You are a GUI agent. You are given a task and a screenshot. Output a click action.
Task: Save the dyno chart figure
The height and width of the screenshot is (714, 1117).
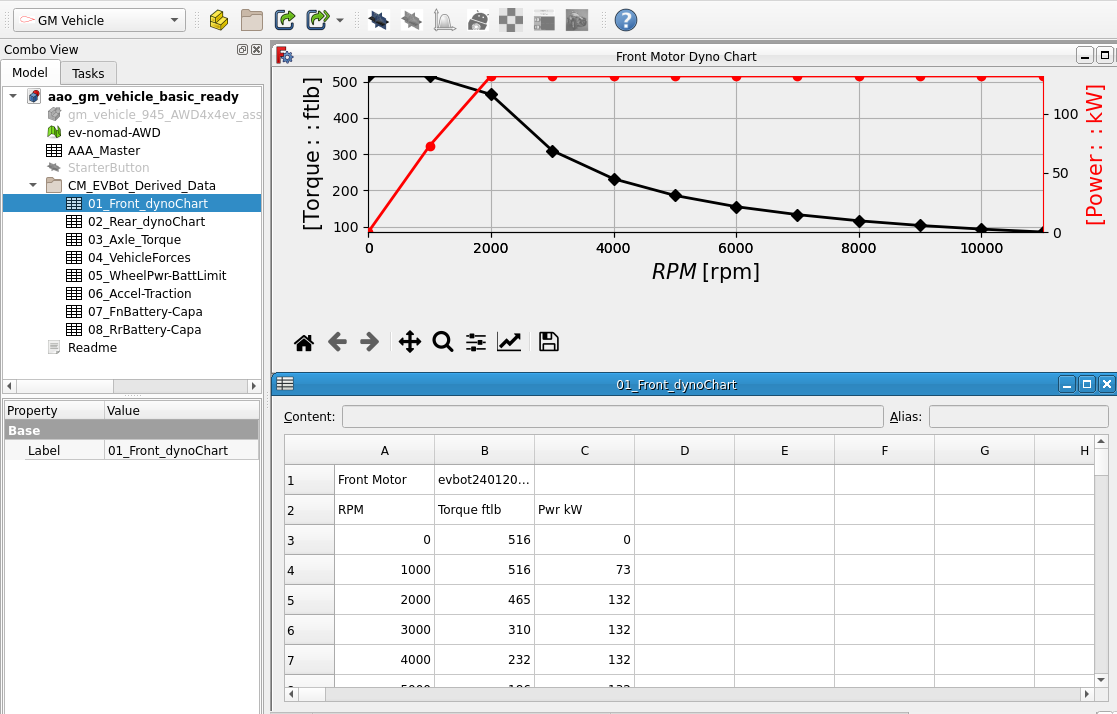pos(548,342)
